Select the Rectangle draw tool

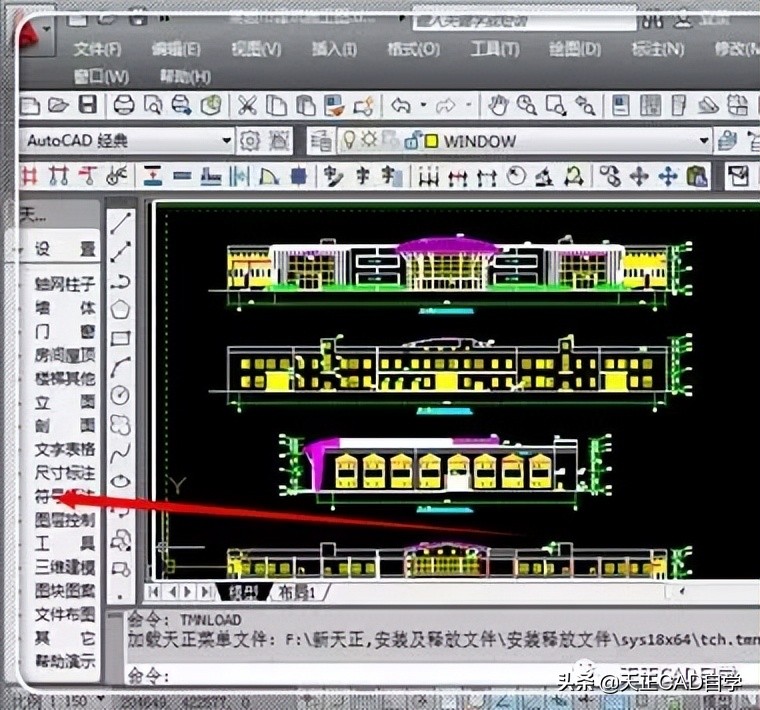(121, 338)
